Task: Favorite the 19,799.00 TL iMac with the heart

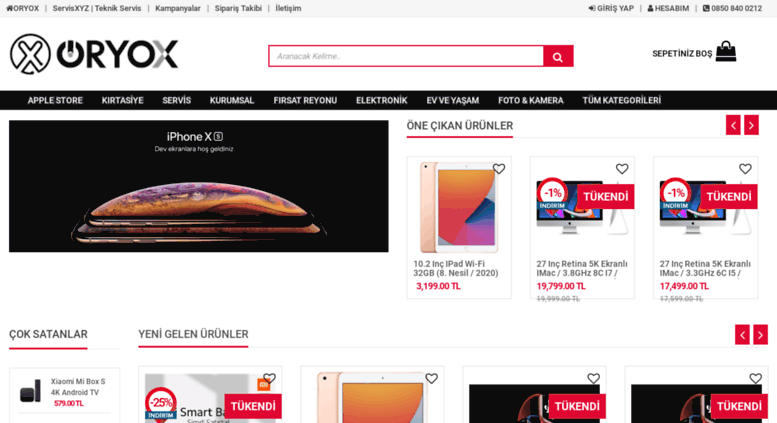Action: tap(622, 169)
